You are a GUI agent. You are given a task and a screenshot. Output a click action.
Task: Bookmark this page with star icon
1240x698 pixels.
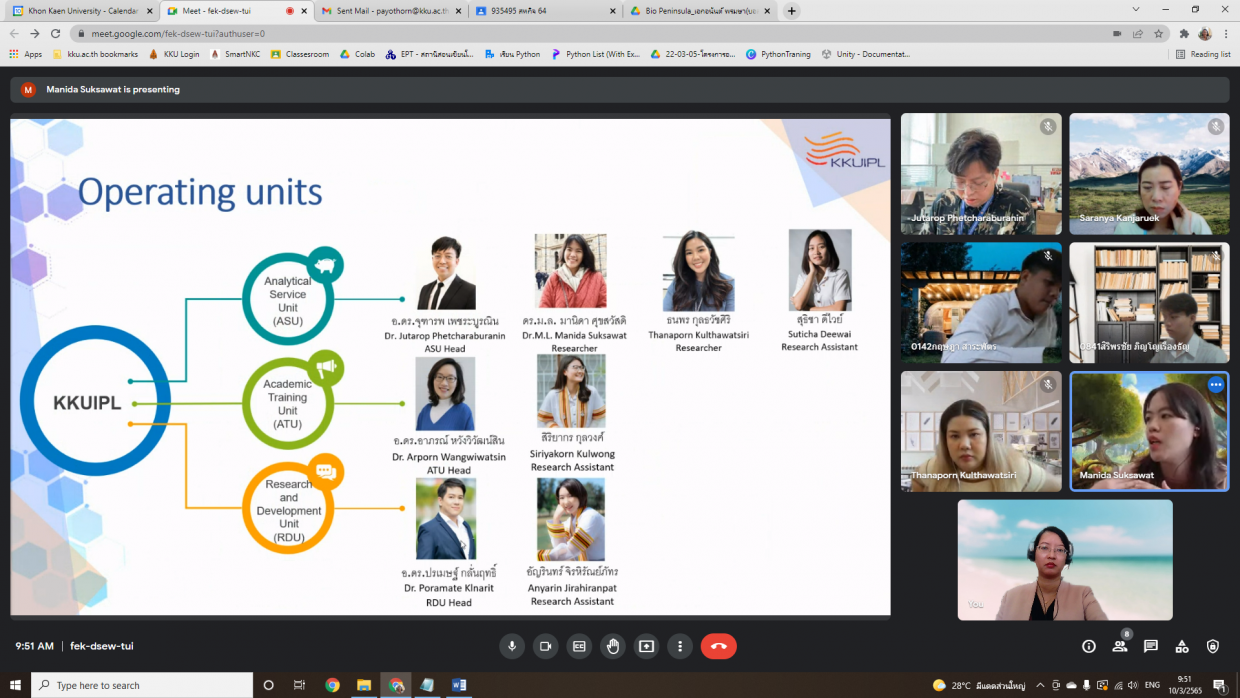click(x=1159, y=33)
